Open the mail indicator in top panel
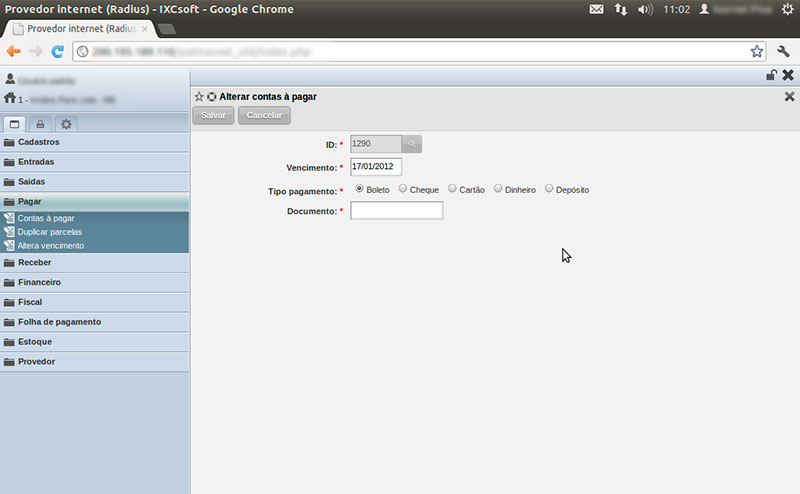800x494 pixels. click(x=596, y=9)
